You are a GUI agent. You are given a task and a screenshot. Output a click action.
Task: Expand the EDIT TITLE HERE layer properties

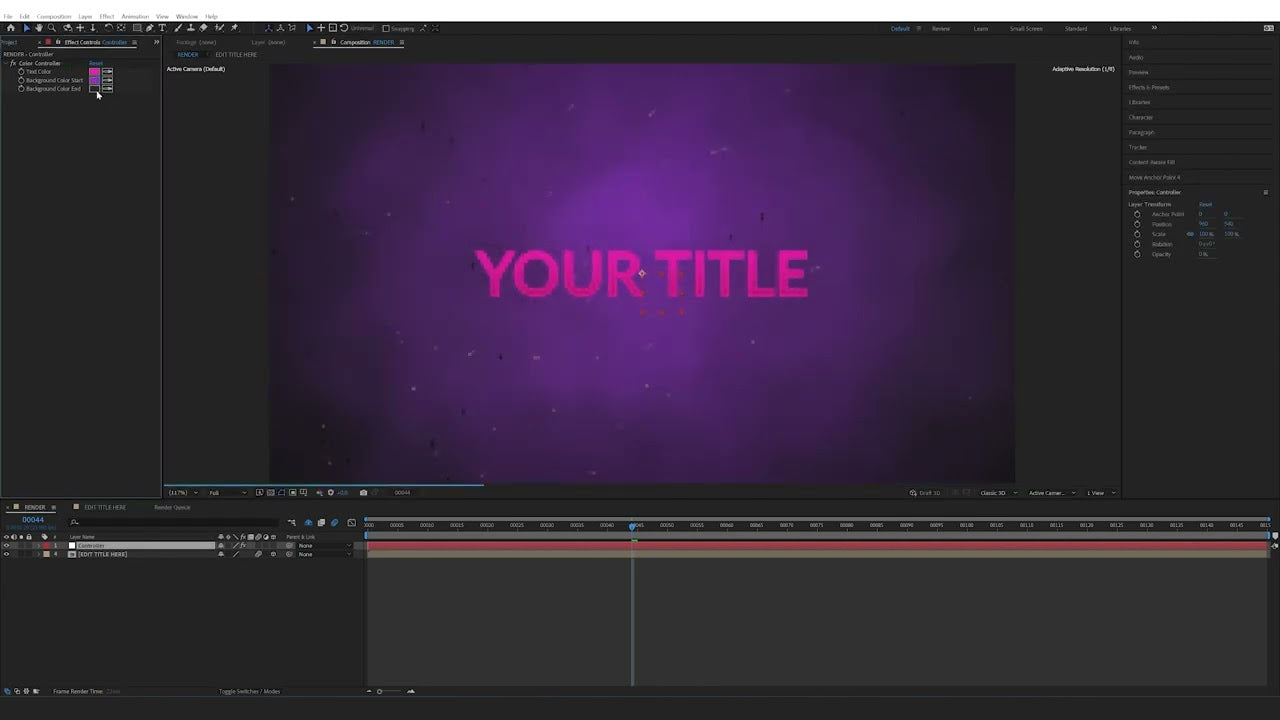coord(38,554)
